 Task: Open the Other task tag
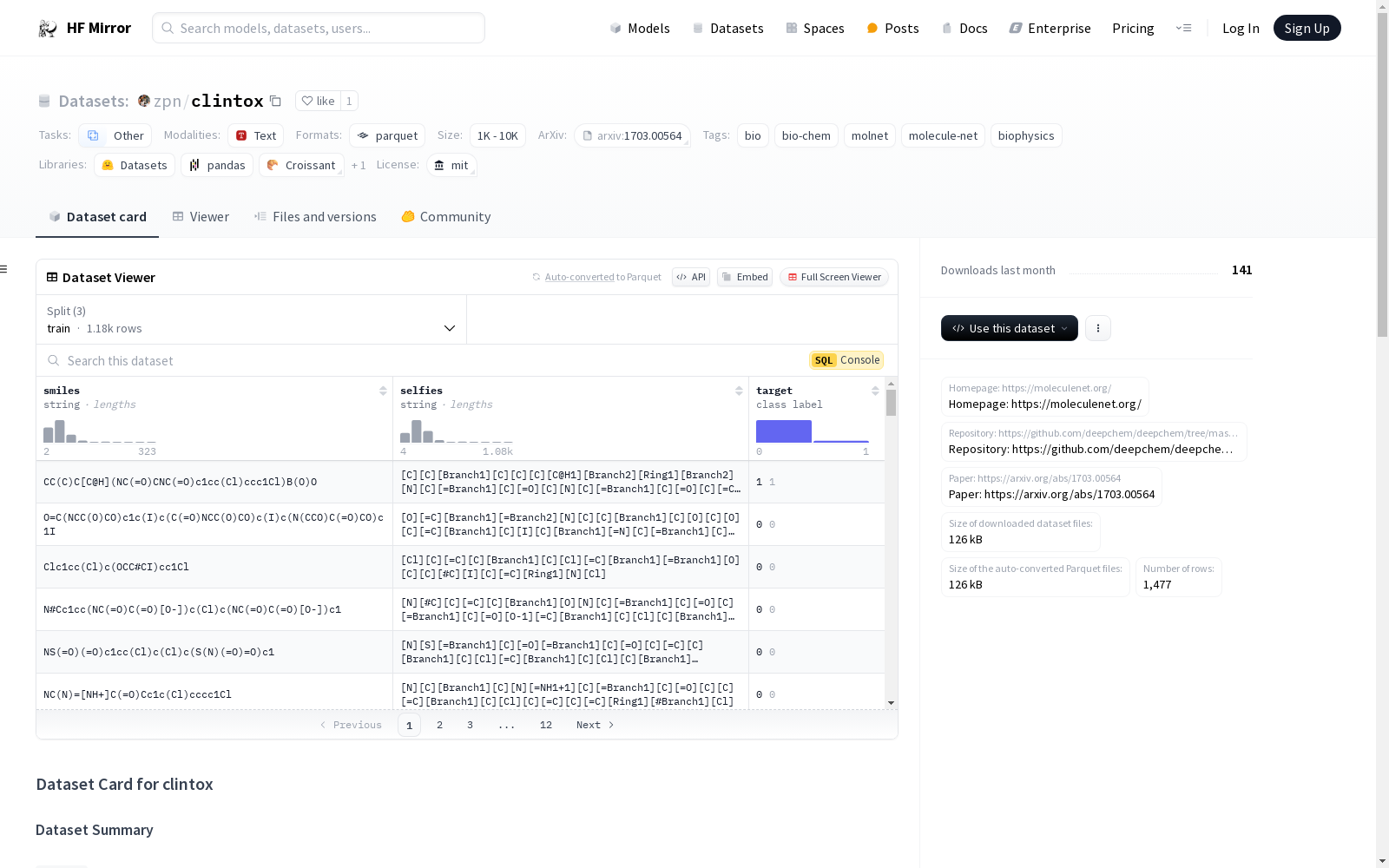click(x=115, y=135)
